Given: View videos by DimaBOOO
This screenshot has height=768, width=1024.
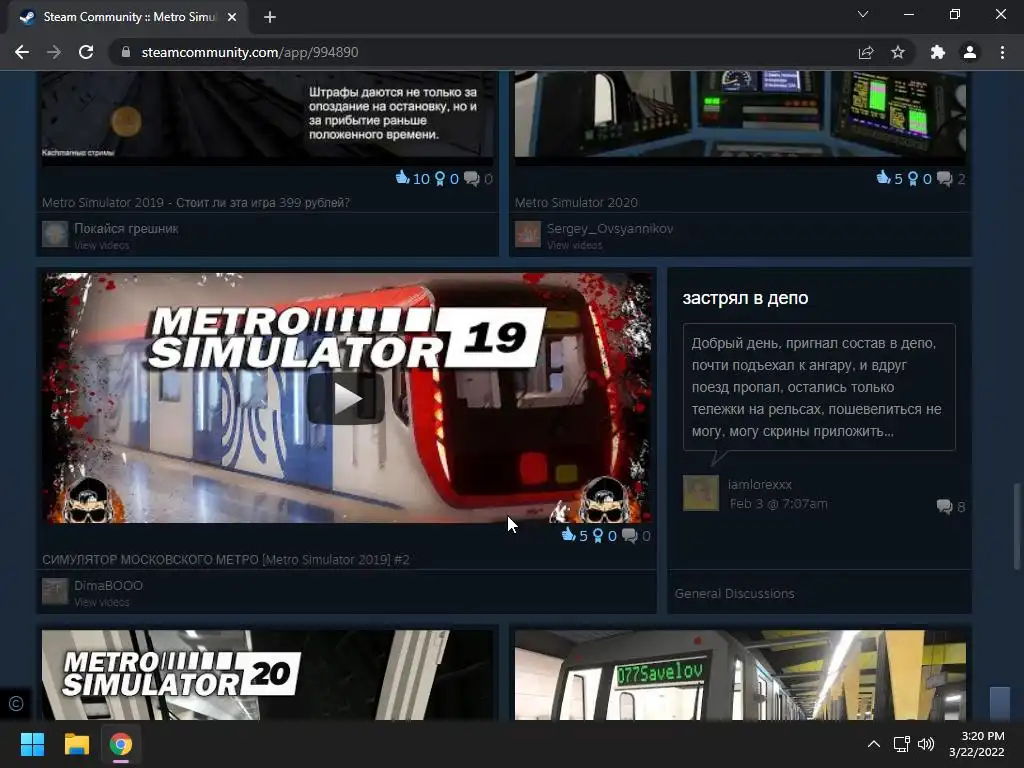Looking at the screenshot, I should coord(101,602).
